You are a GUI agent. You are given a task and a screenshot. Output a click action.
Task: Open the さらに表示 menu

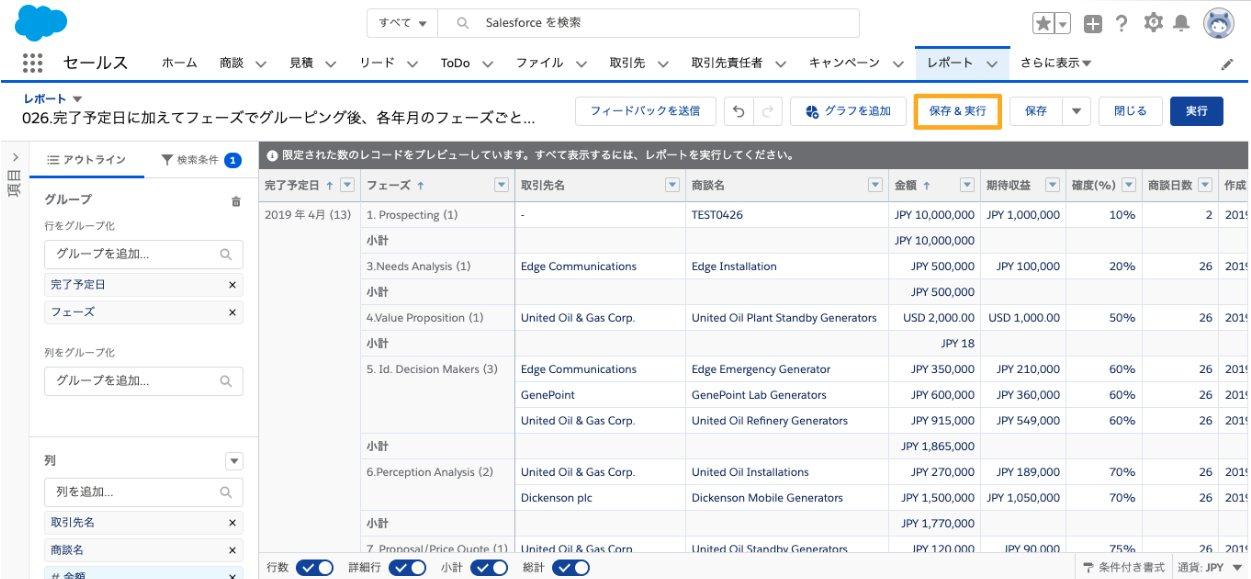click(1056, 63)
